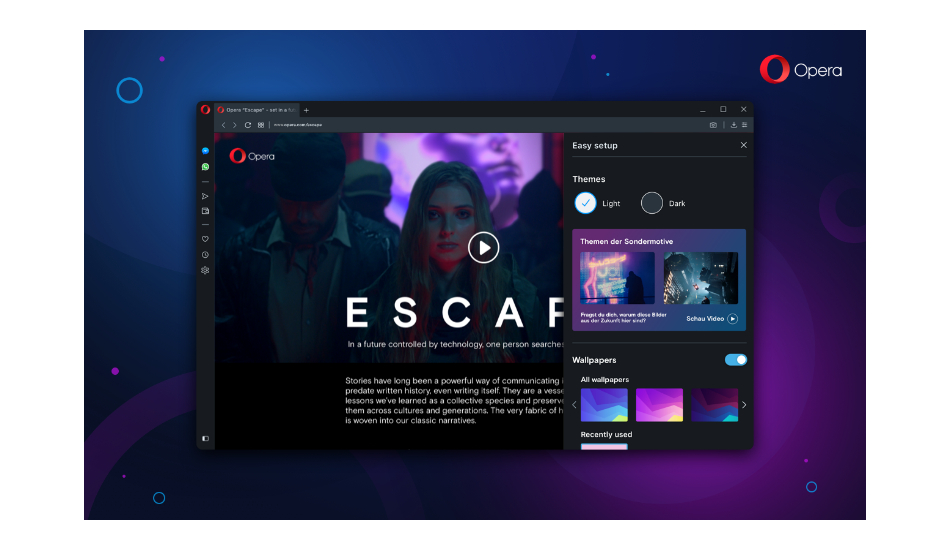Image resolution: width=950 pixels, height=550 pixels.
Task: Open the neon sign theme image
Action: click(x=617, y=278)
